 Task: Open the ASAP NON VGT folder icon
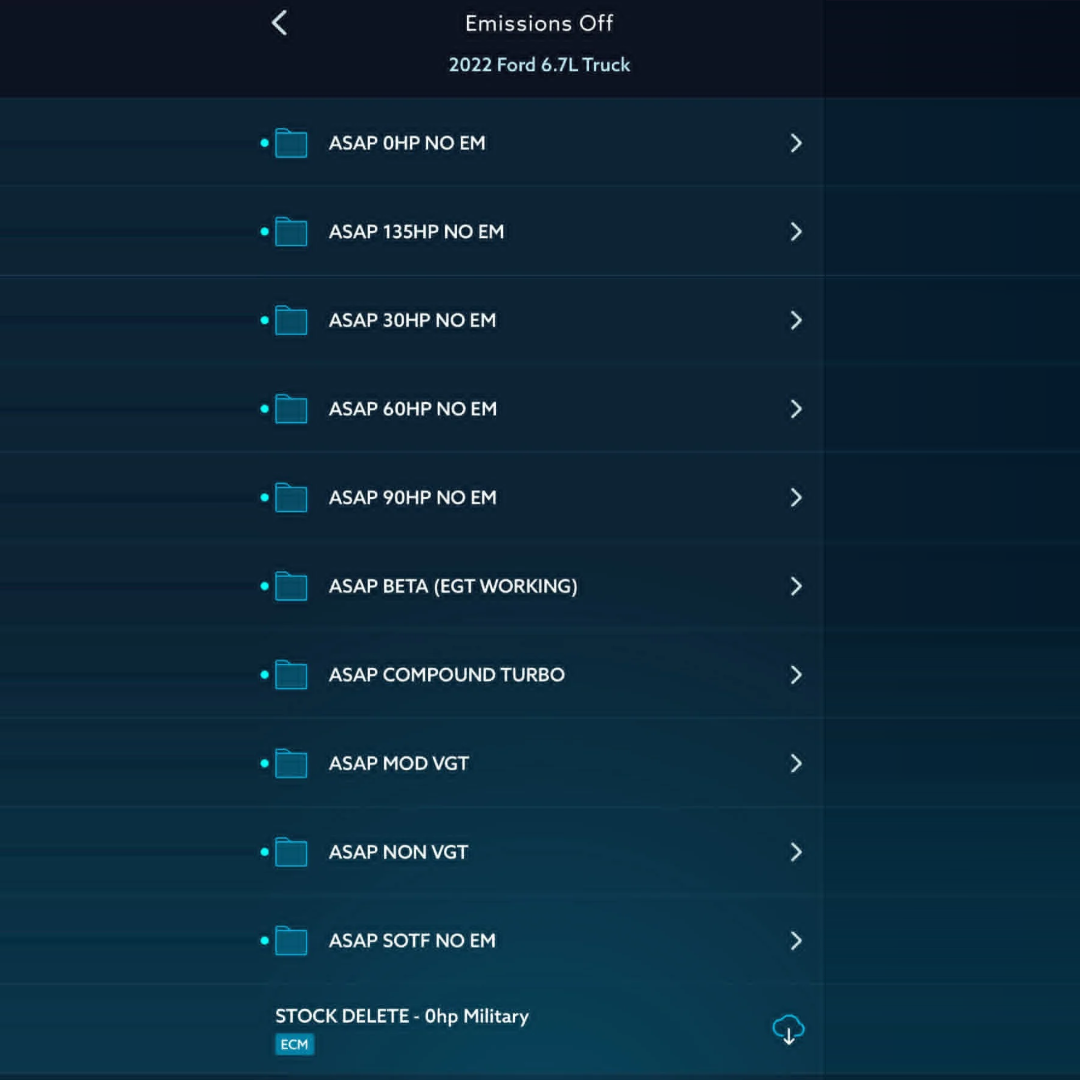pos(291,852)
